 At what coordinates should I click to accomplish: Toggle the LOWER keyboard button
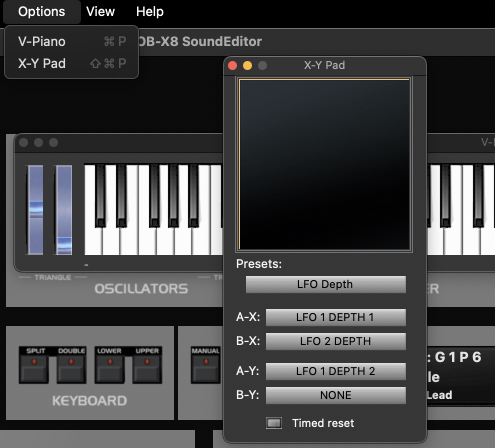point(109,369)
